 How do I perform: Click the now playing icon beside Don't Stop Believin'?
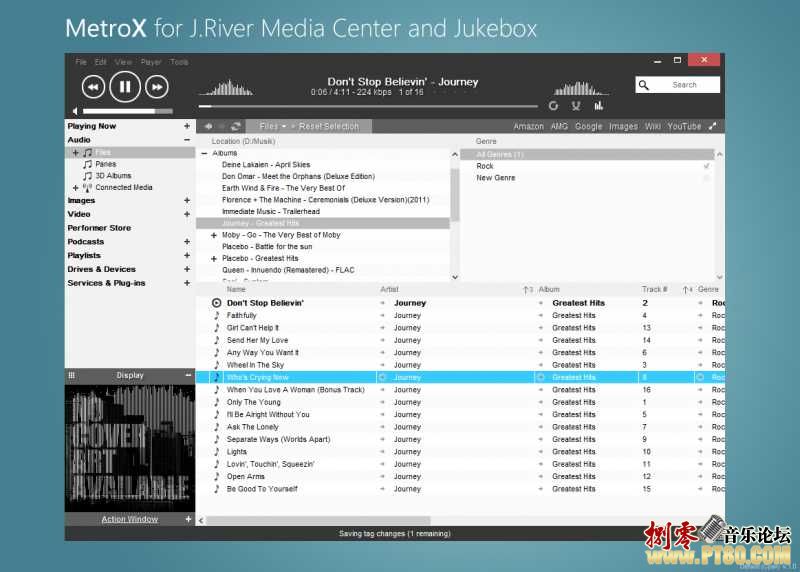tap(216, 303)
